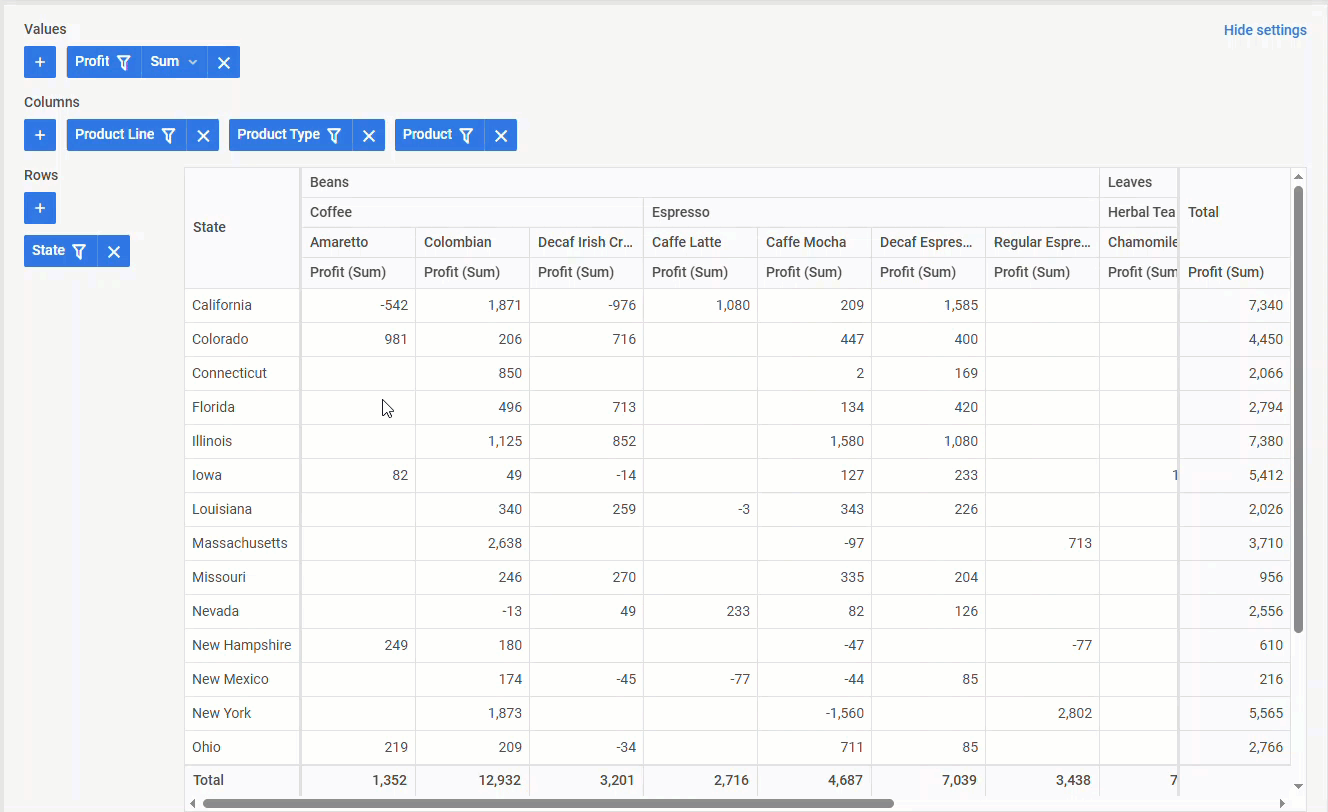Click Illinois total value 7,380
The height and width of the screenshot is (812, 1328).
[1235, 442]
